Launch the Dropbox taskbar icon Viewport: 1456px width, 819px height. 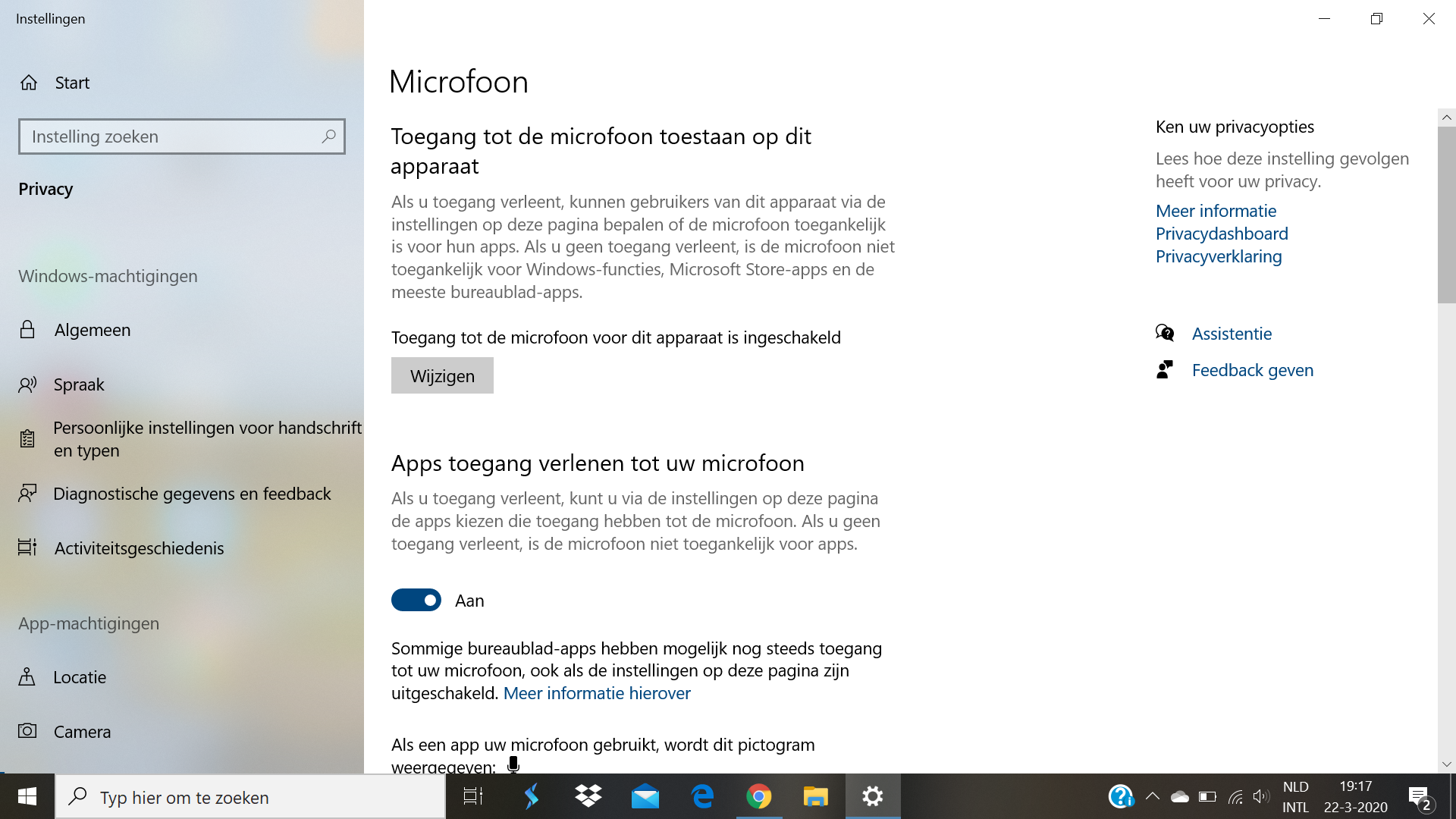(x=588, y=796)
